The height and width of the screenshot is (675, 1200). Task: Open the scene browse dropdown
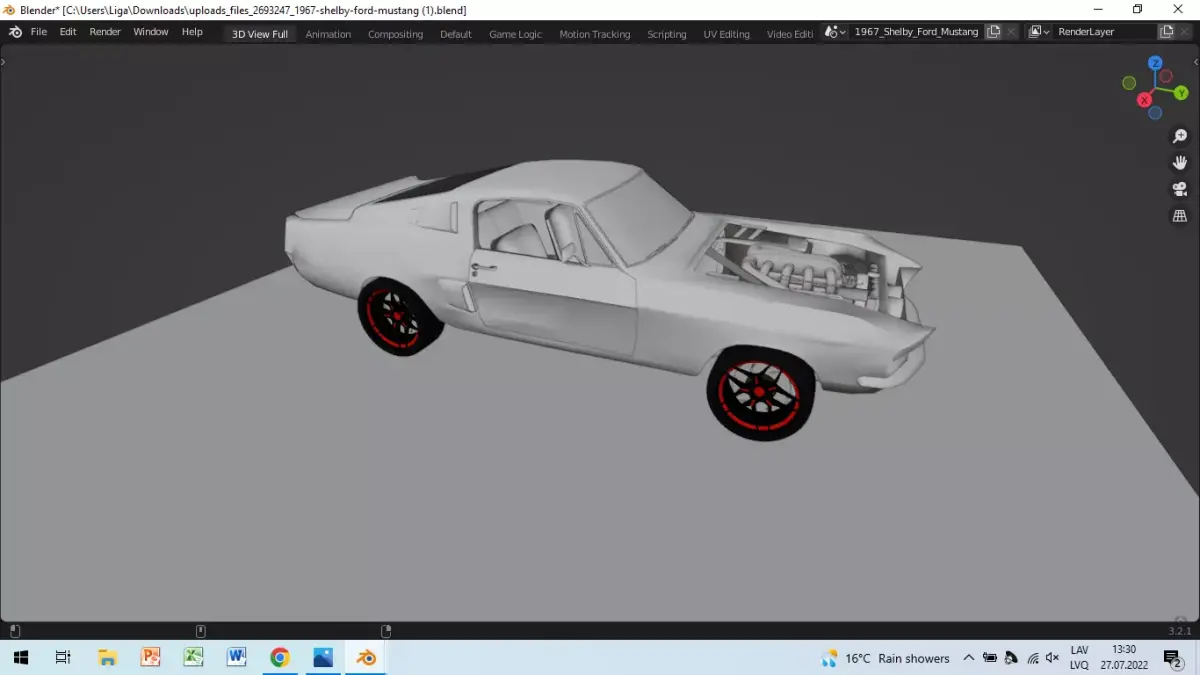(835, 32)
